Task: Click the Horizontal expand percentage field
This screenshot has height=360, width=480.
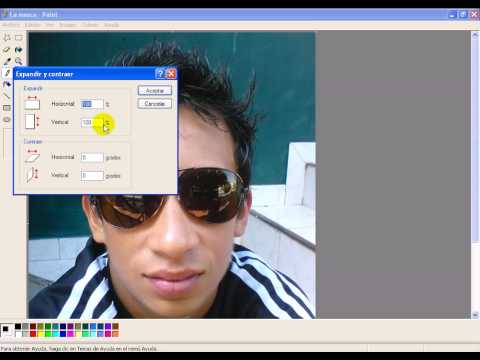Action: (x=92, y=104)
